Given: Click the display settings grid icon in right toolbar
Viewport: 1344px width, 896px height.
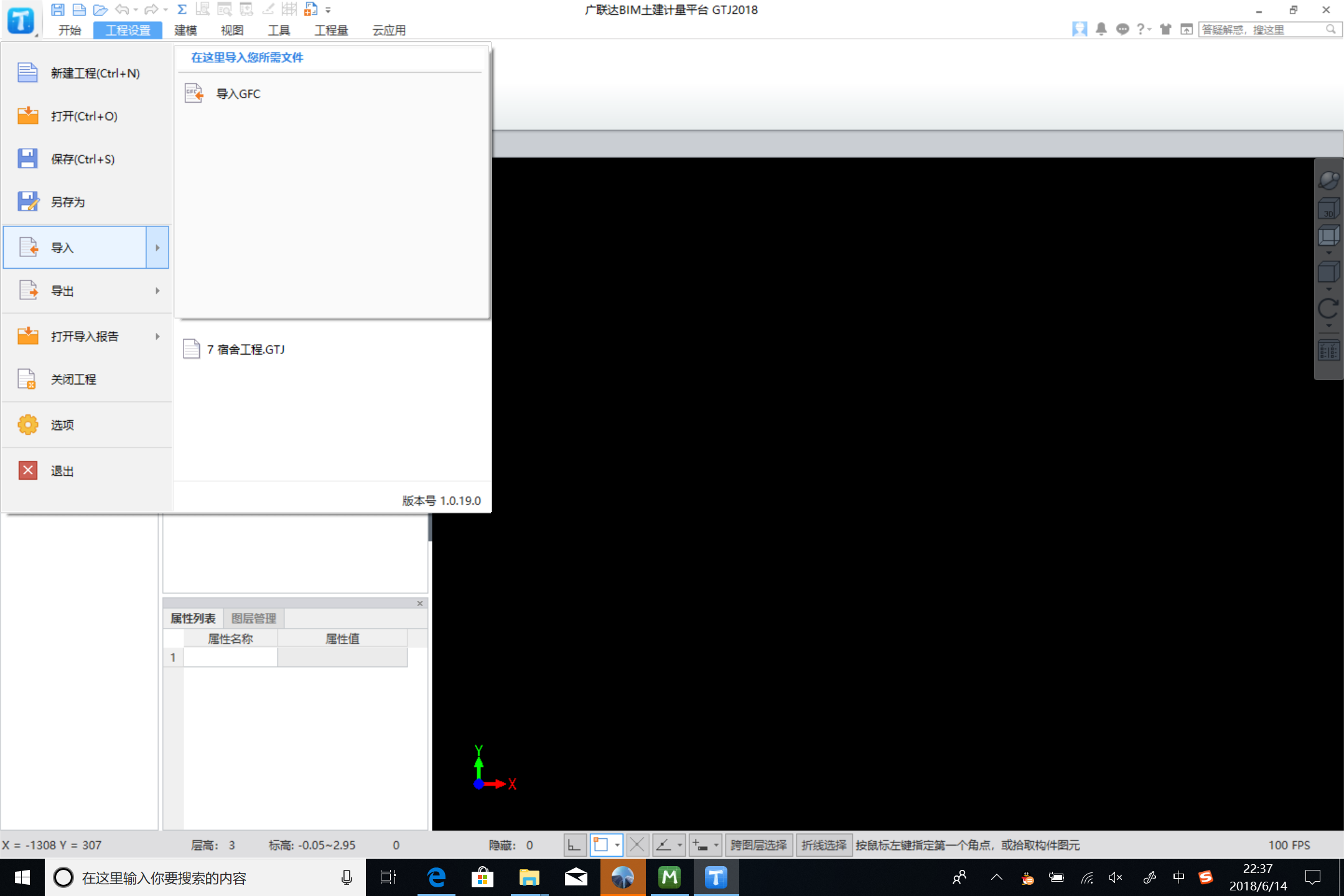Looking at the screenshot, I should pyautogui.click(x=1328, y=350).
